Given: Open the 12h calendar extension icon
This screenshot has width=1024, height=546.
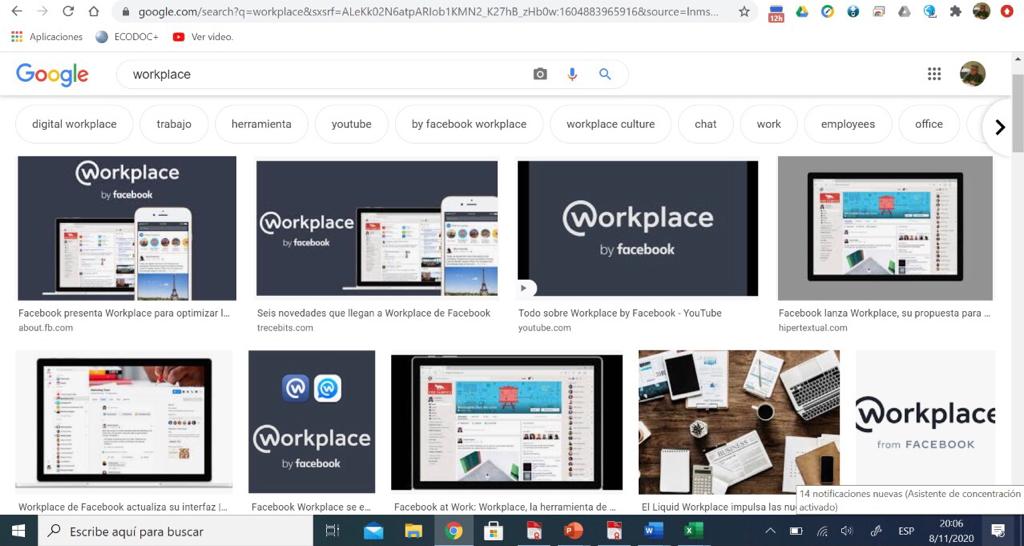Looking at the screenshot, I should coord(776,12).
